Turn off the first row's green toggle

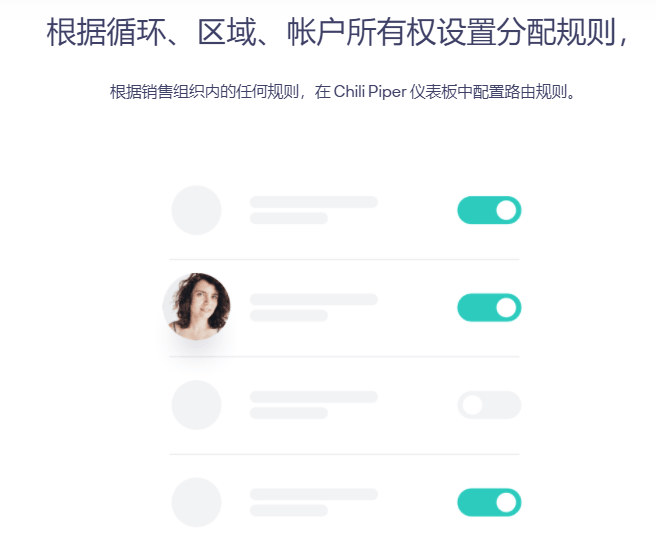click(489, 210)
